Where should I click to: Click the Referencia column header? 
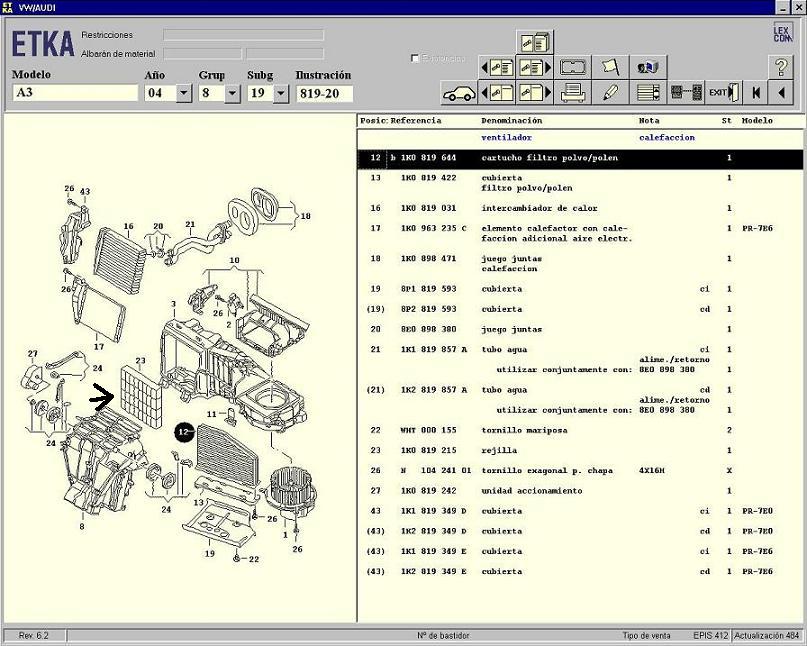pyautogui.click(x=416, y=120)
